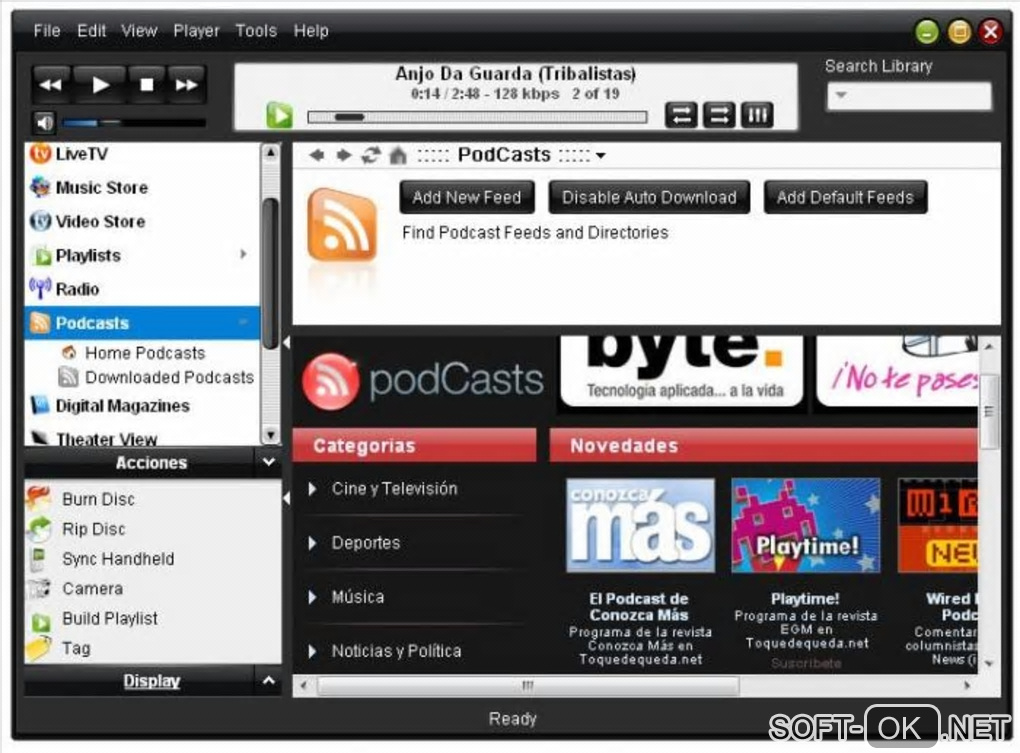Image resolution: width=1020 pixels, height=753 pixels.
Task: Click the Tag action
Action: 76,648
